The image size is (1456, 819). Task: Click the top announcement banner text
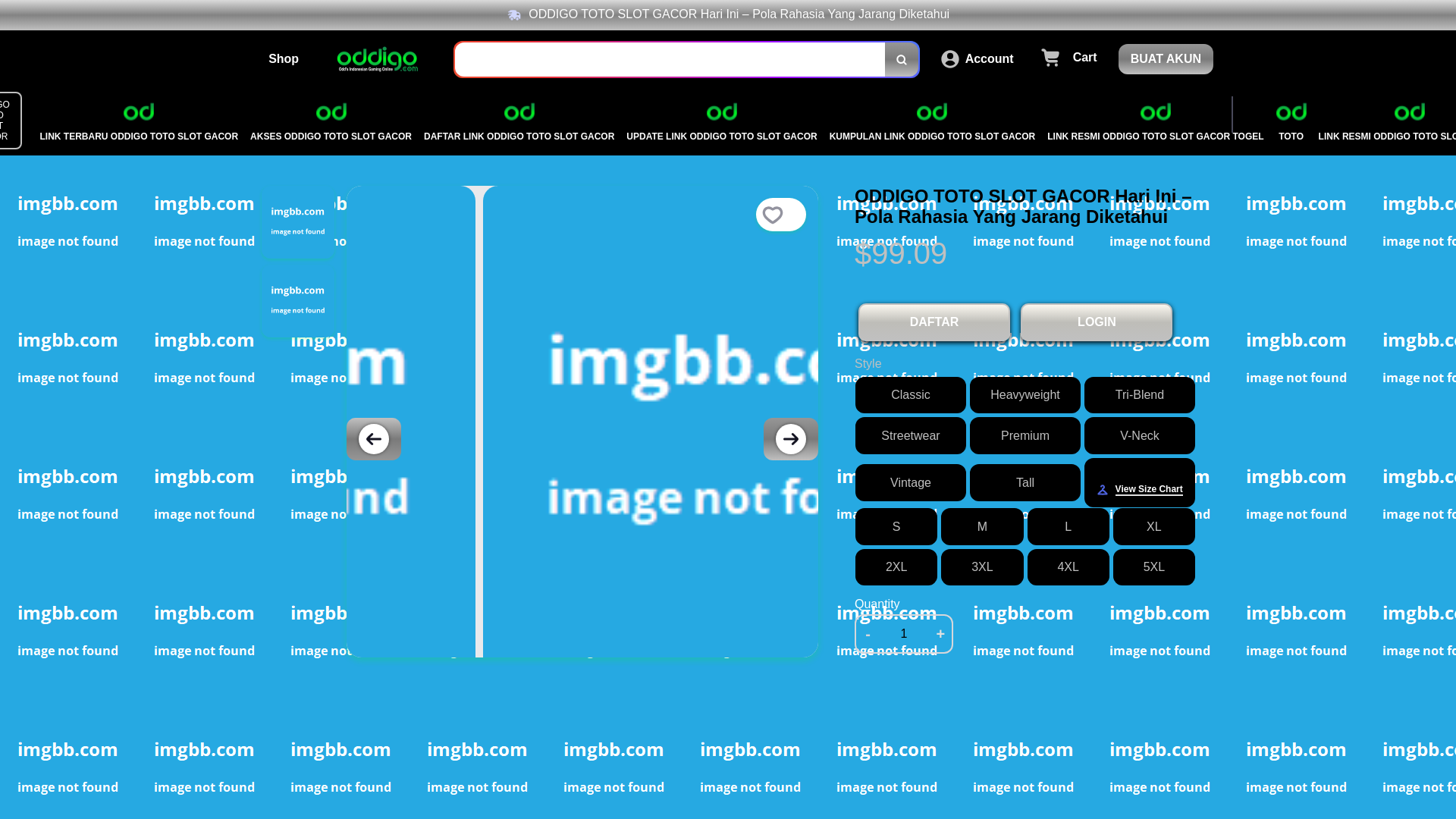pyautogui.click(x=739, y=14)
